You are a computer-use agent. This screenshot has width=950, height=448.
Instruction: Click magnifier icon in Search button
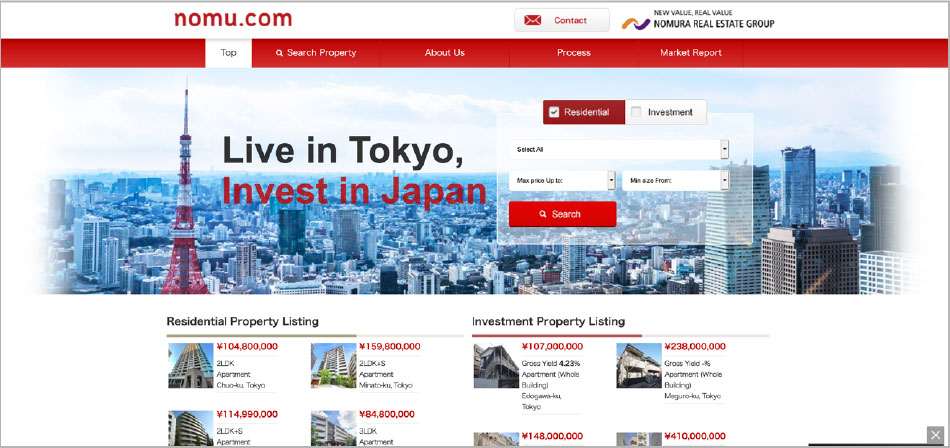[543, 215]
